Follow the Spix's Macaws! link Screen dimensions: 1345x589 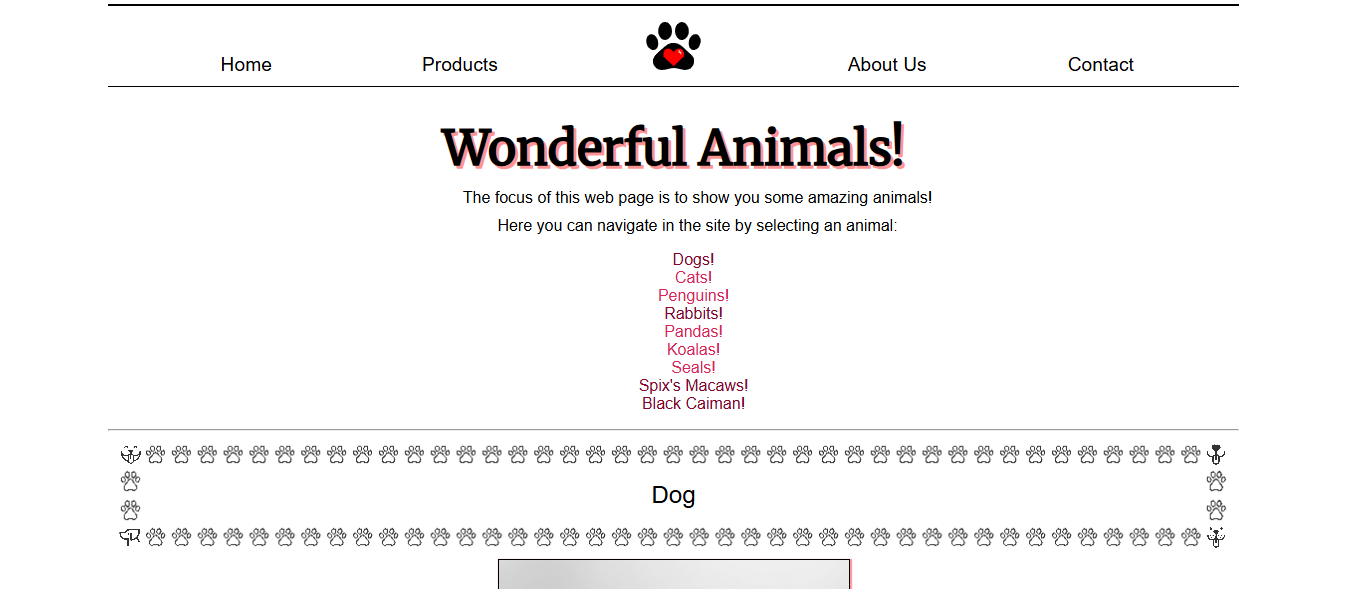693,386
